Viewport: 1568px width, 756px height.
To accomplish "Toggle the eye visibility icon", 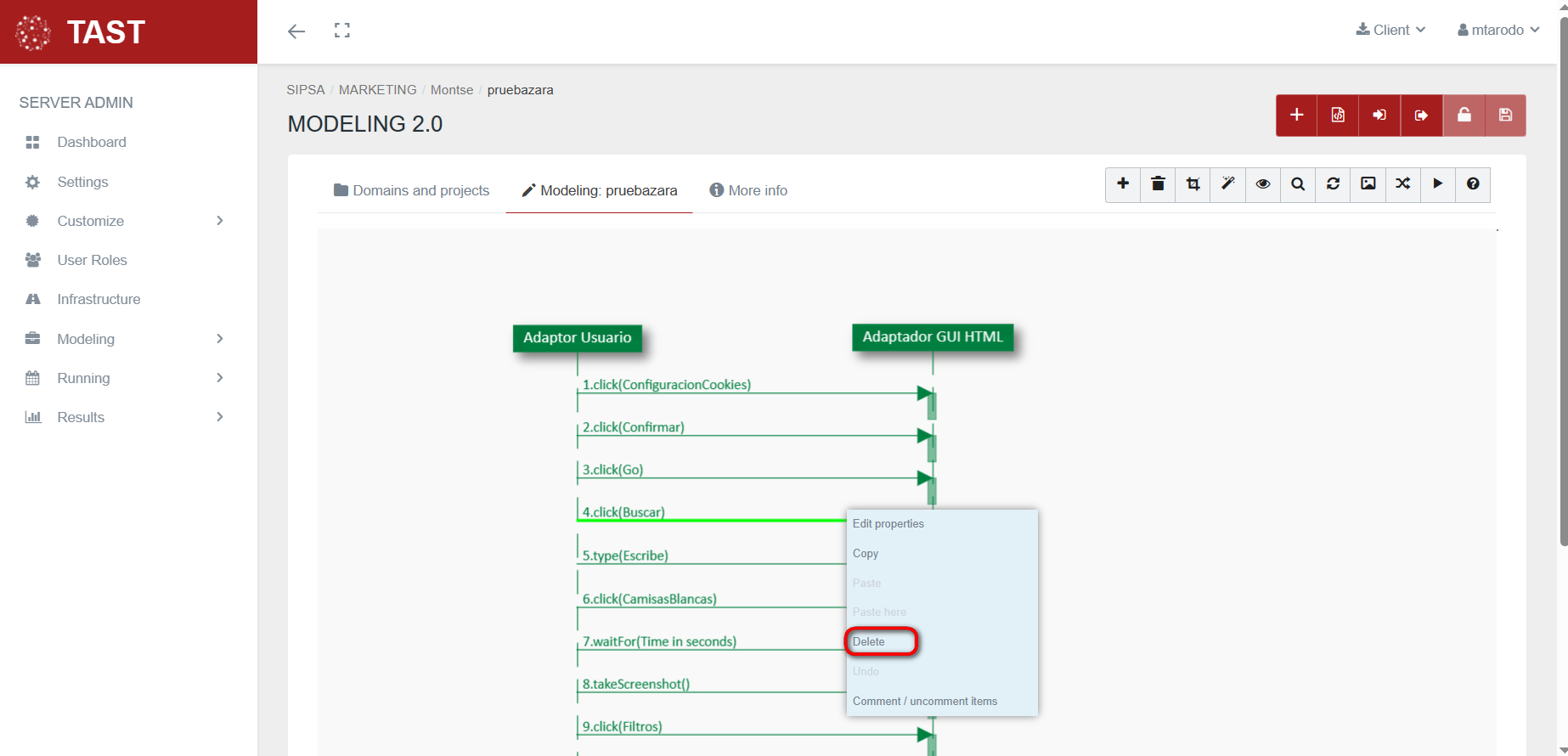I will [x=1263, y=184].
